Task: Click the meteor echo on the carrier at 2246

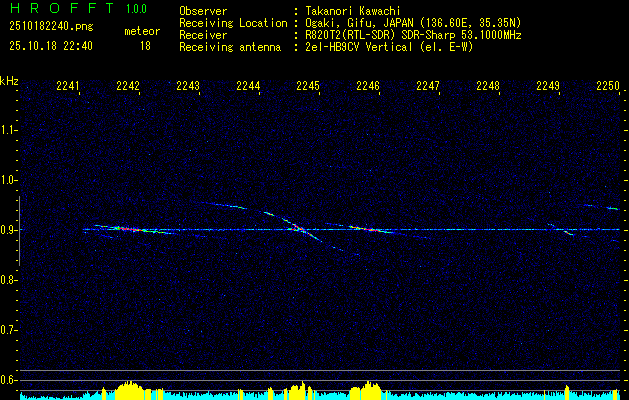Action: [x=371, y=229]
